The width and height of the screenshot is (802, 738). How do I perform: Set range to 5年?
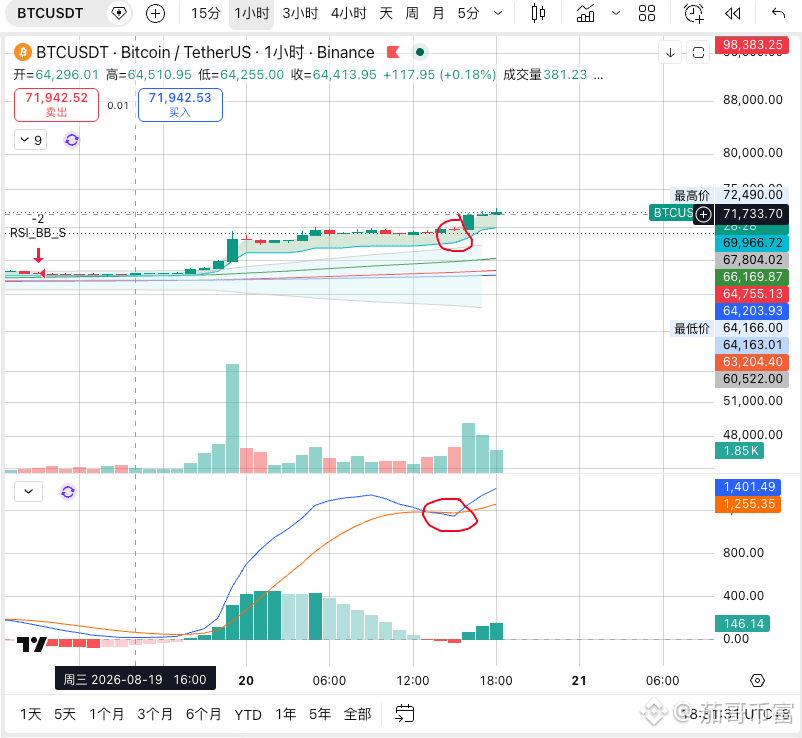320,714
